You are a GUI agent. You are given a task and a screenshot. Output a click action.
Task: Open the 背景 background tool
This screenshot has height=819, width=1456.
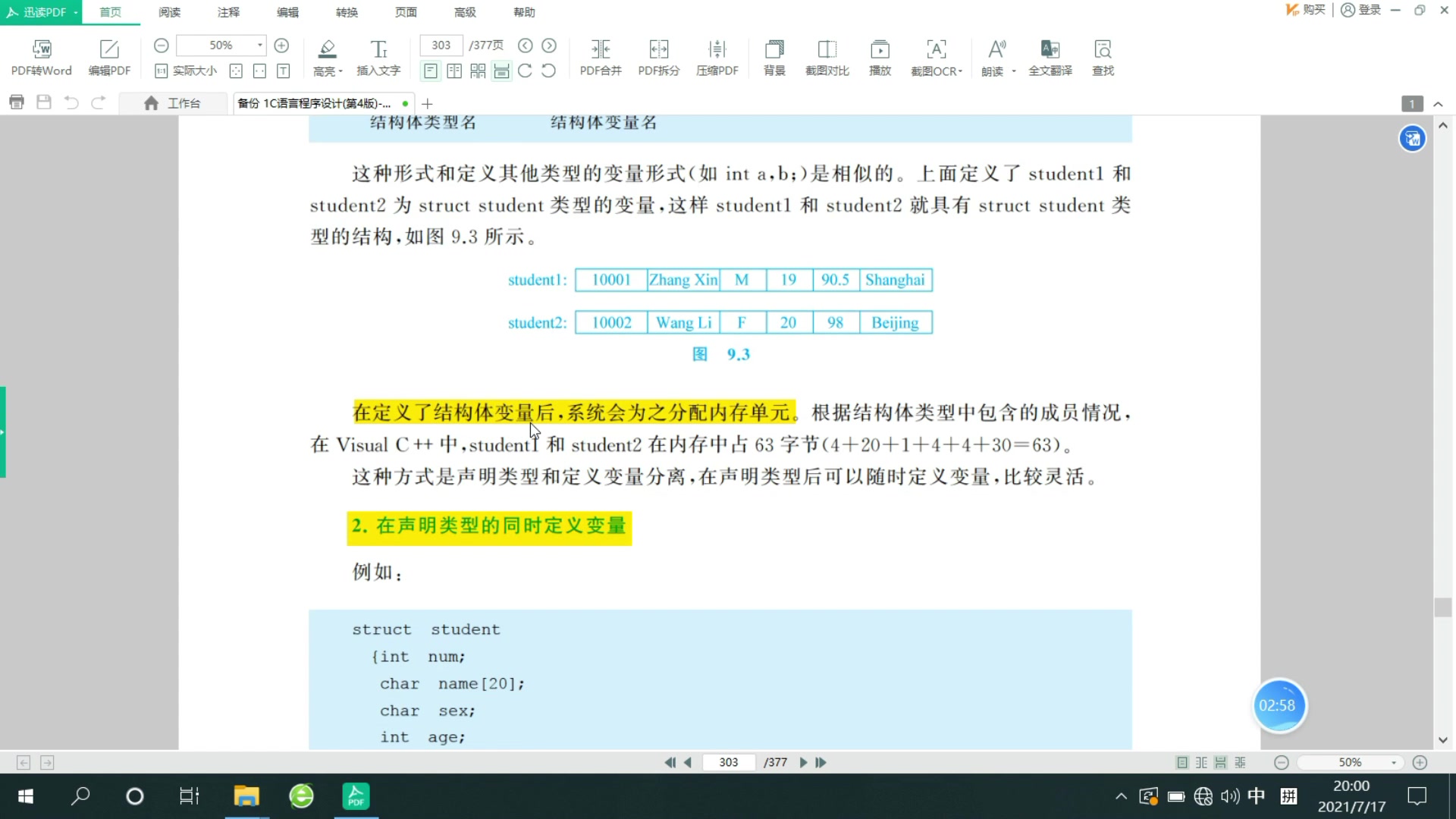[x=774, y=58]
